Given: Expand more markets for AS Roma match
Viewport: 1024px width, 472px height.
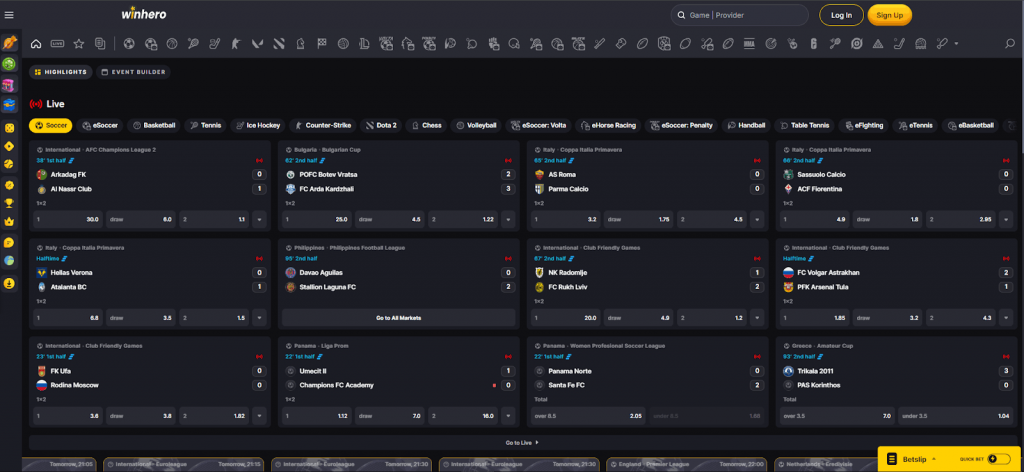Looking at the screenshot, I should click(755, 219).
